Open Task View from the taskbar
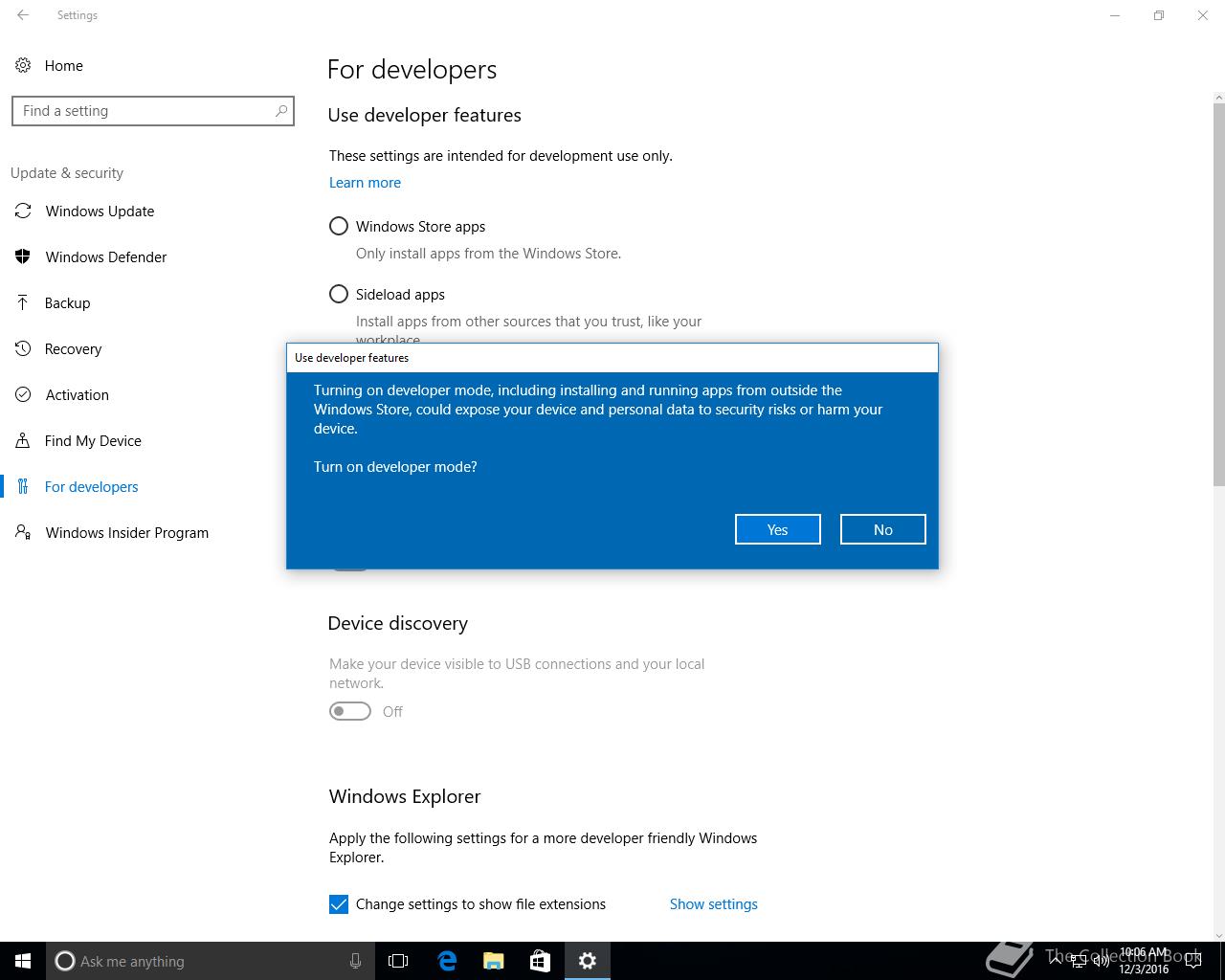Image resolution: width=1225 pixels, height=980 pixels. [398, 961]
